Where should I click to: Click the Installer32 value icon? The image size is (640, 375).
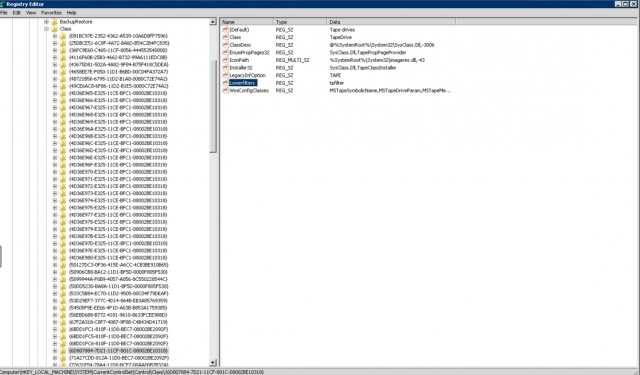tap(225, 68)
